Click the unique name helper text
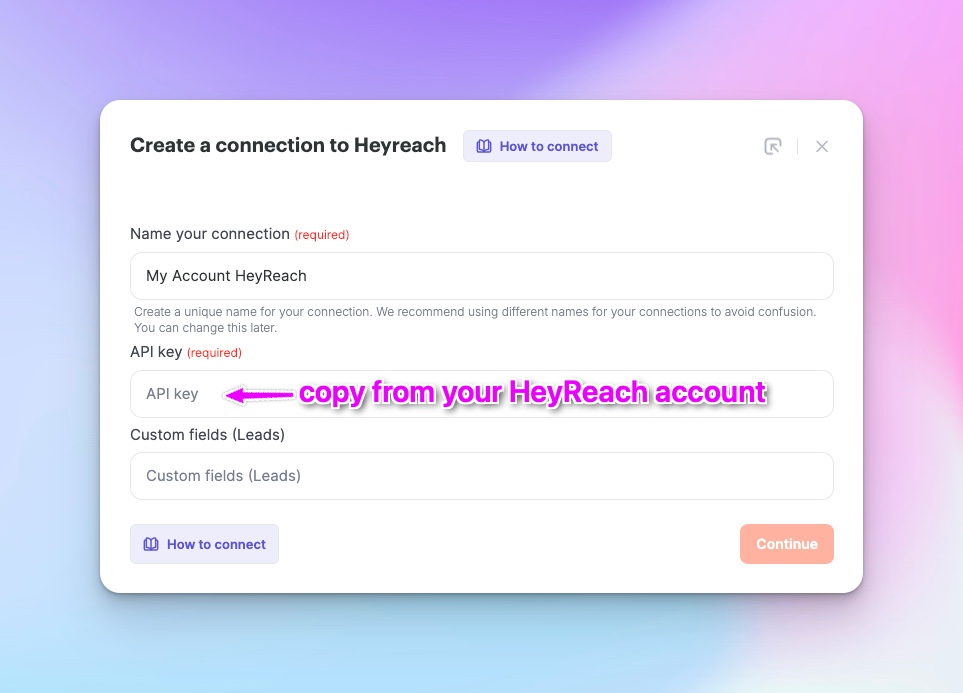 tap(475, 319)
